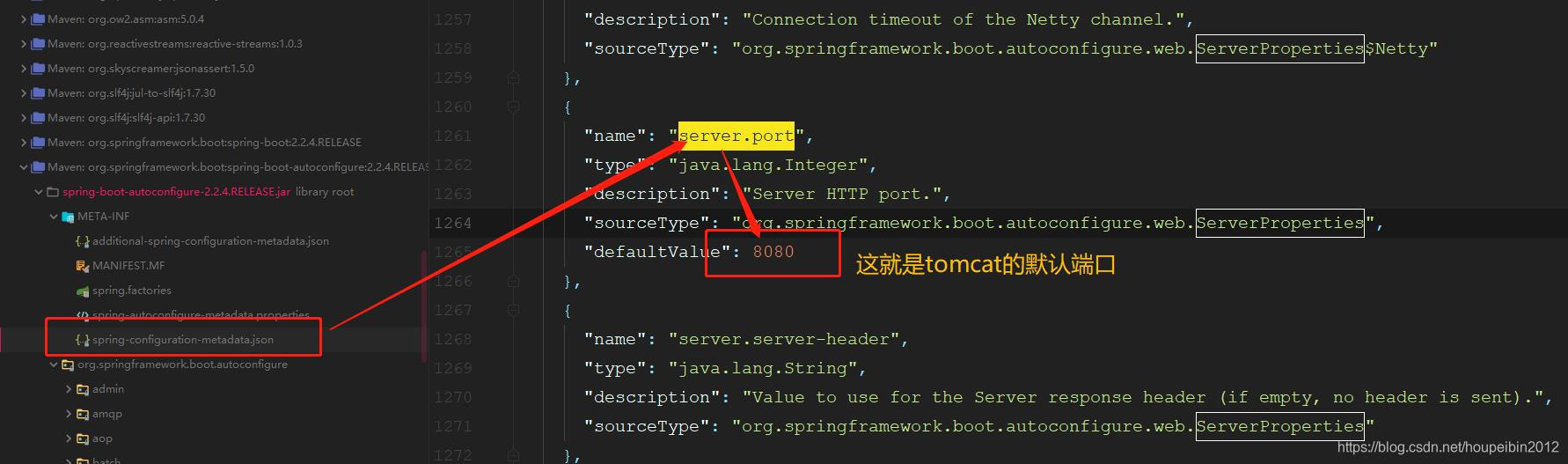Viewport: 1568px width, 464px height.
Task: Click the highlighted "server.port" value
Action: coord(736,136)
